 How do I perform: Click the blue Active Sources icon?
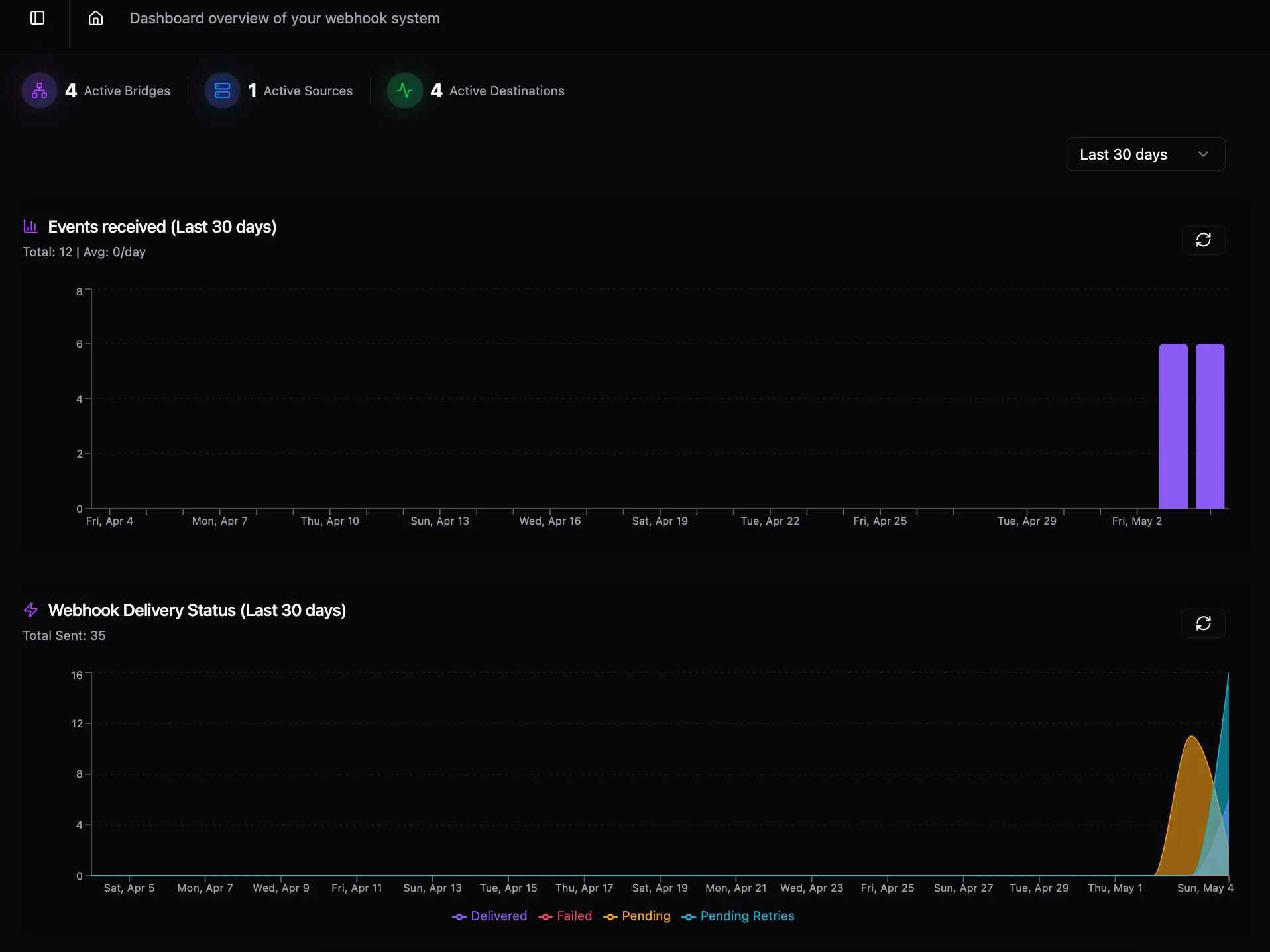(x=222, y=91)
